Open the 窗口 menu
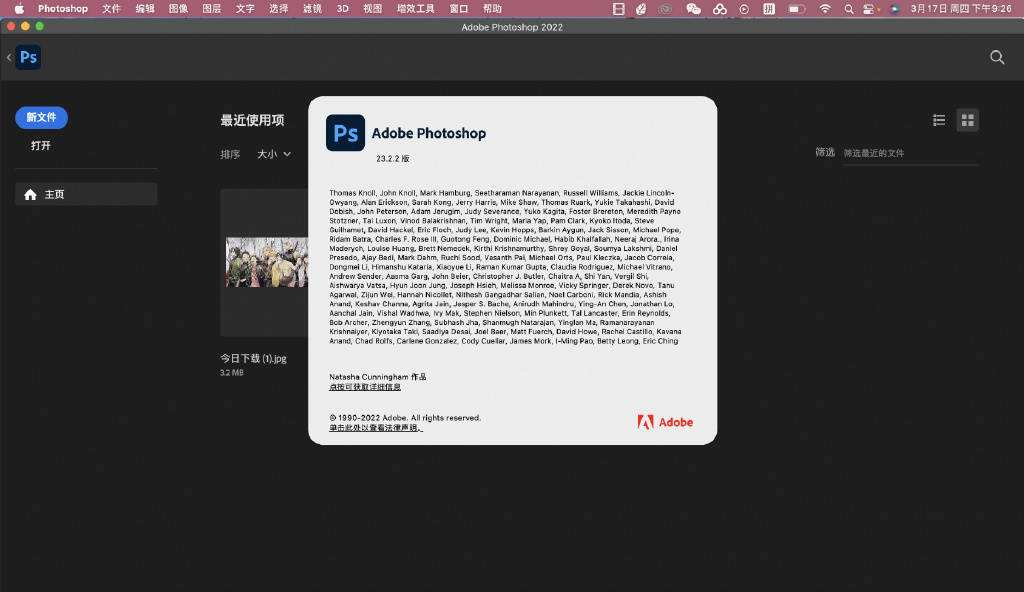The height and width of the screenshot is (592, 1024). 459,8
